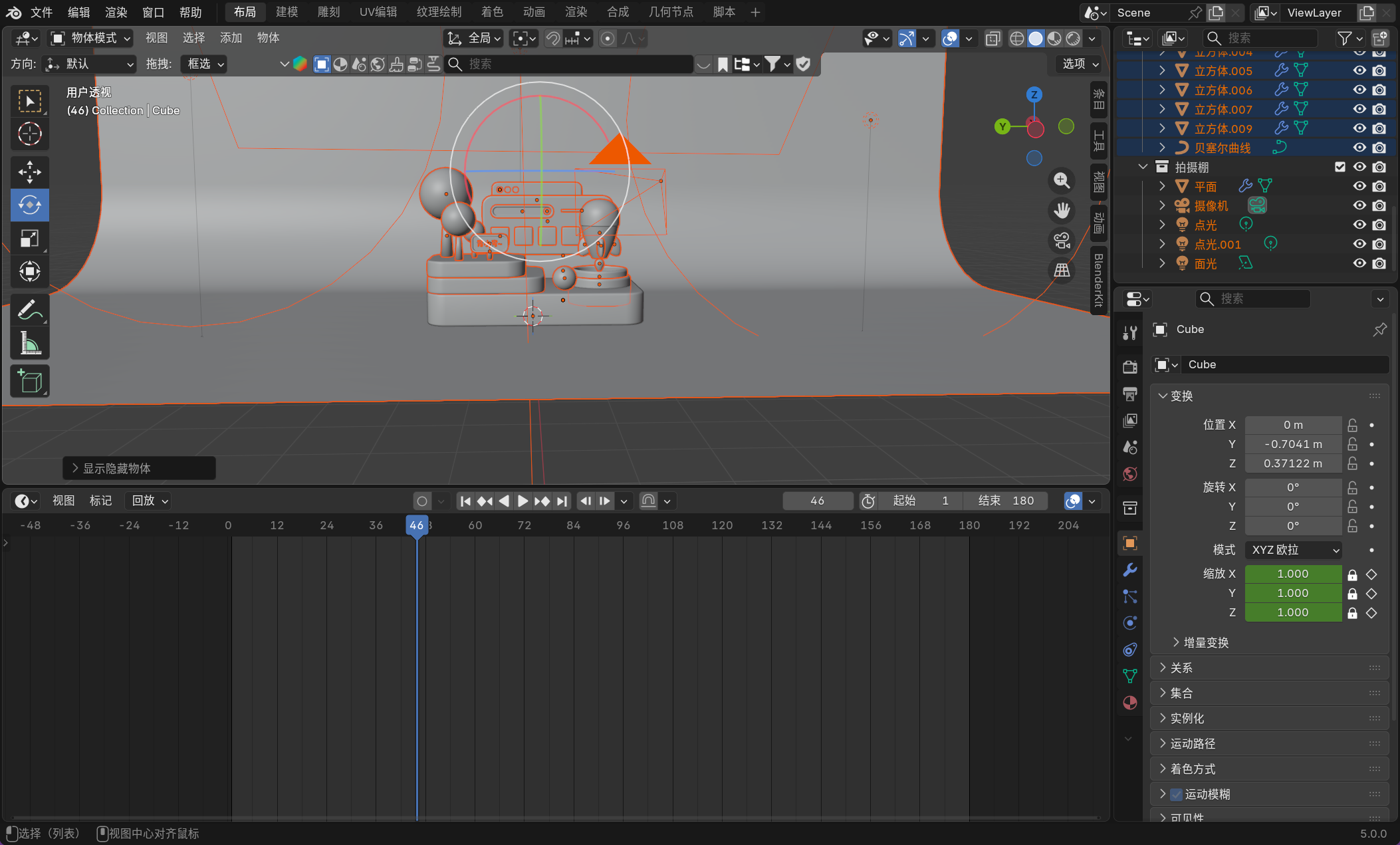This screenshot has width=1400, height=845.
Task: Expand the 关系 panel
Action: pyautogui.click(x=1181, y=668)
